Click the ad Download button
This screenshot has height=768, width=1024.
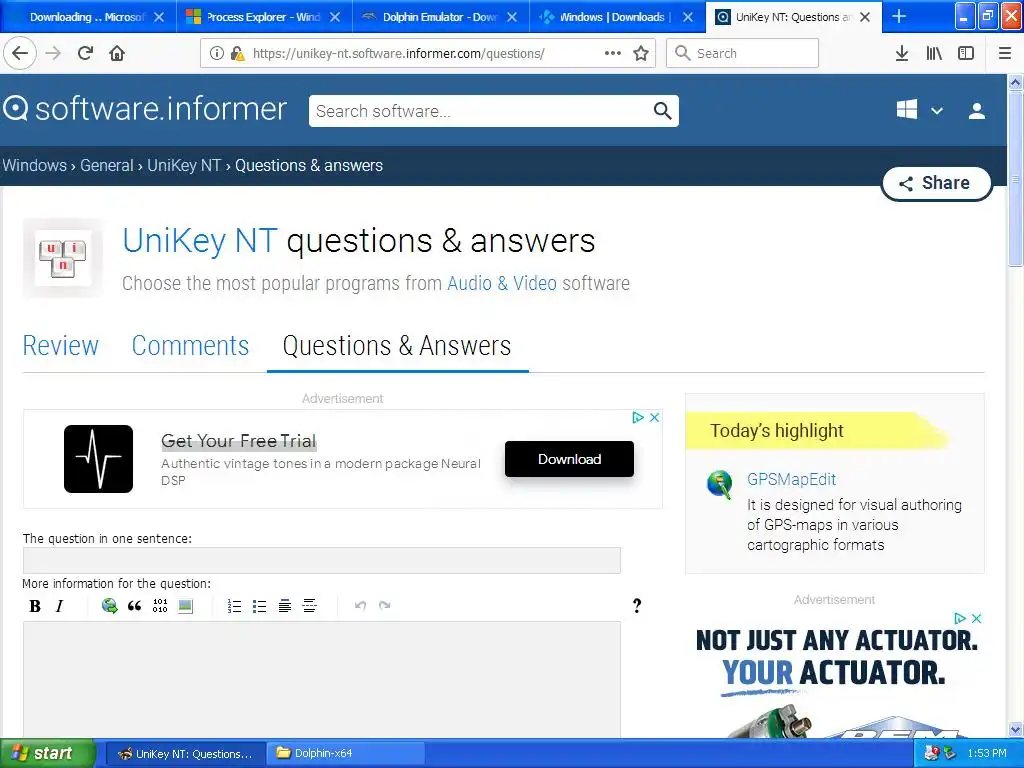coord(569,459)
